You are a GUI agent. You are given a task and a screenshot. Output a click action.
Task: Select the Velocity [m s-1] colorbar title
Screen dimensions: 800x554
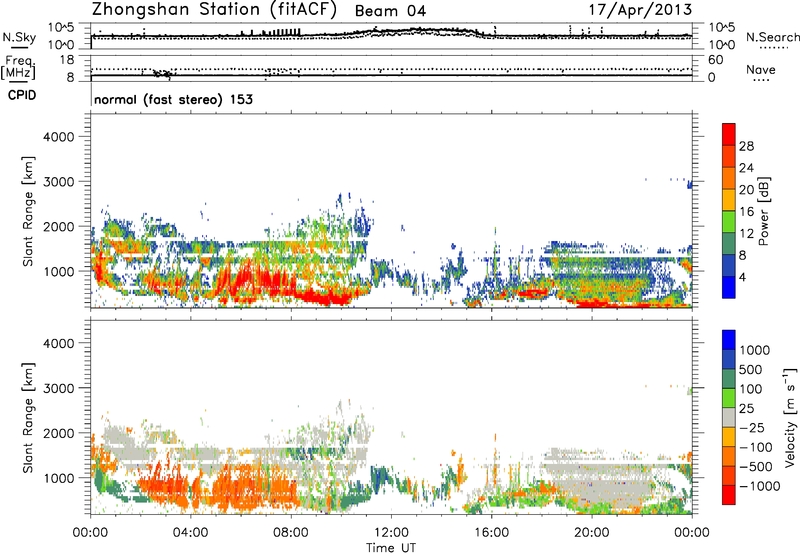coord(790,417)
